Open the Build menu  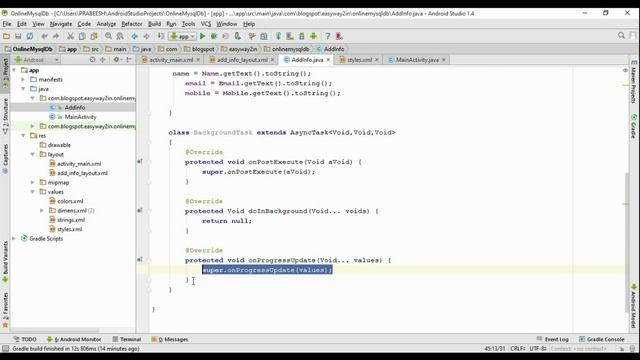pyautogui.click(x=154, y=24)
